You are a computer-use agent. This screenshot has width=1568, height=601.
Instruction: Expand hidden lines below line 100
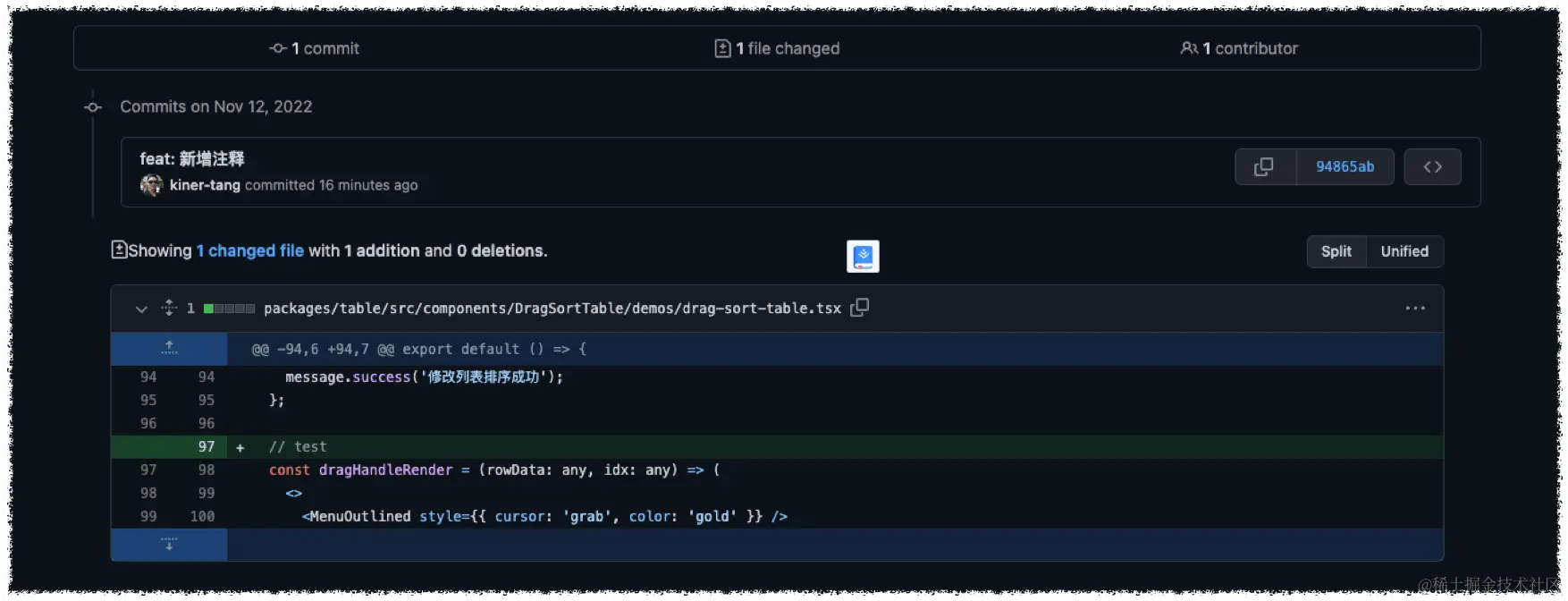tap(169, 545)
